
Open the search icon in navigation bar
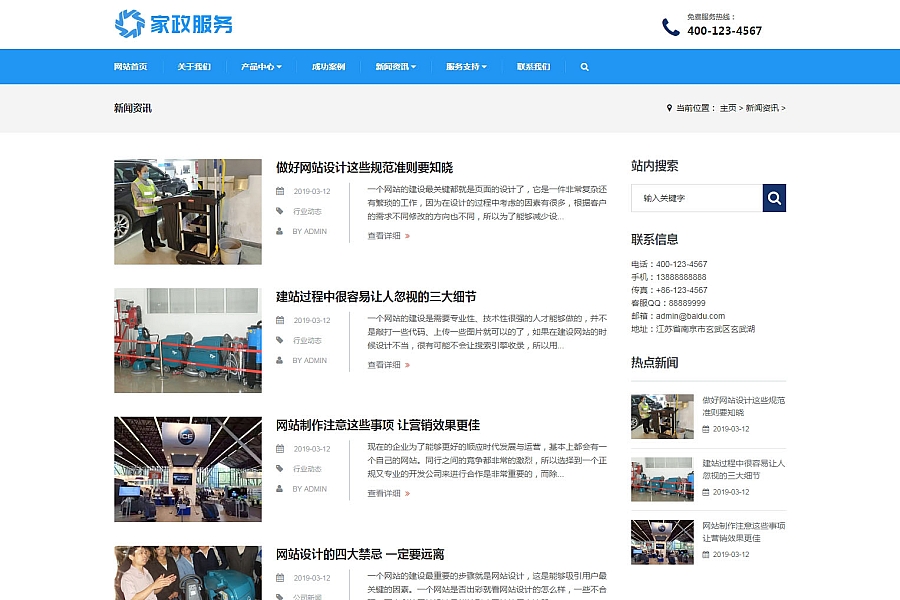click(584, 67)
